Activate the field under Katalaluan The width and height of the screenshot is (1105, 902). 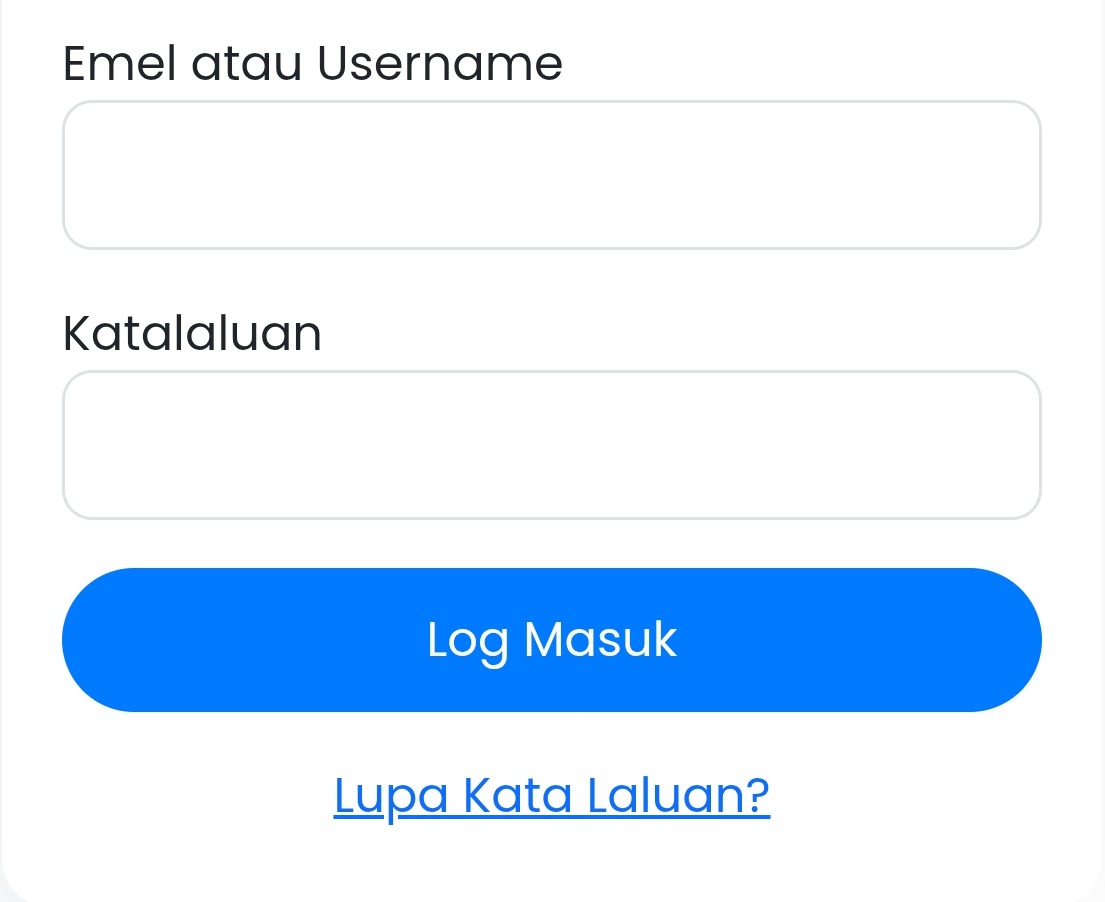[x=551, y=445]
